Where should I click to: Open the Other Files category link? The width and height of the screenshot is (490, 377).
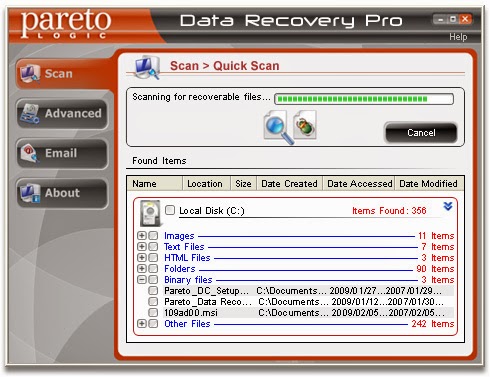coord(187,324)
